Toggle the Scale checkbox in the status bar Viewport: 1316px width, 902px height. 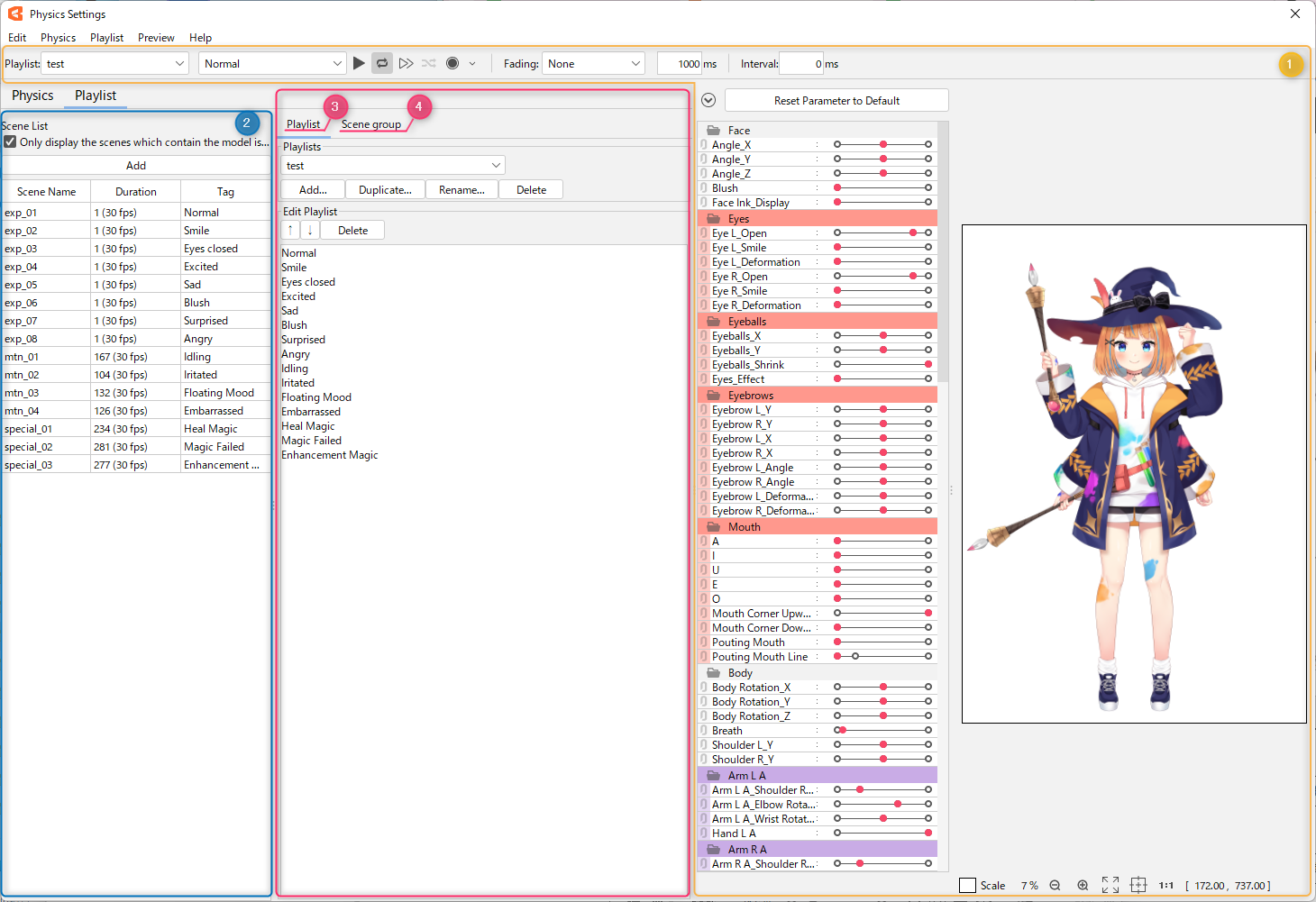coord(967,886)
